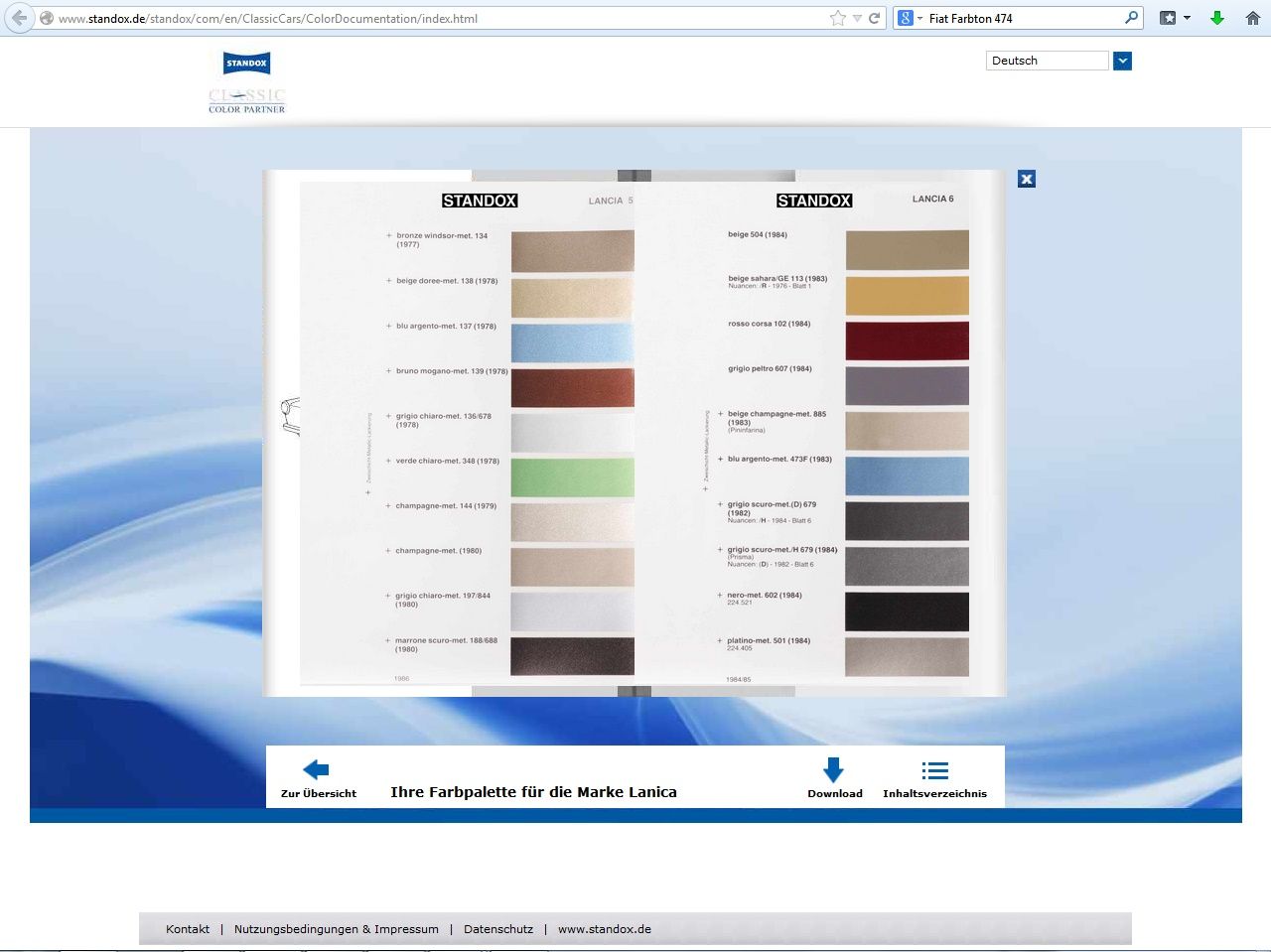Image resolution: width=1271 pixels, height=952 pixels.
Task: Click the grigio peltro 607 (1984) label
Action: [770, 368]
